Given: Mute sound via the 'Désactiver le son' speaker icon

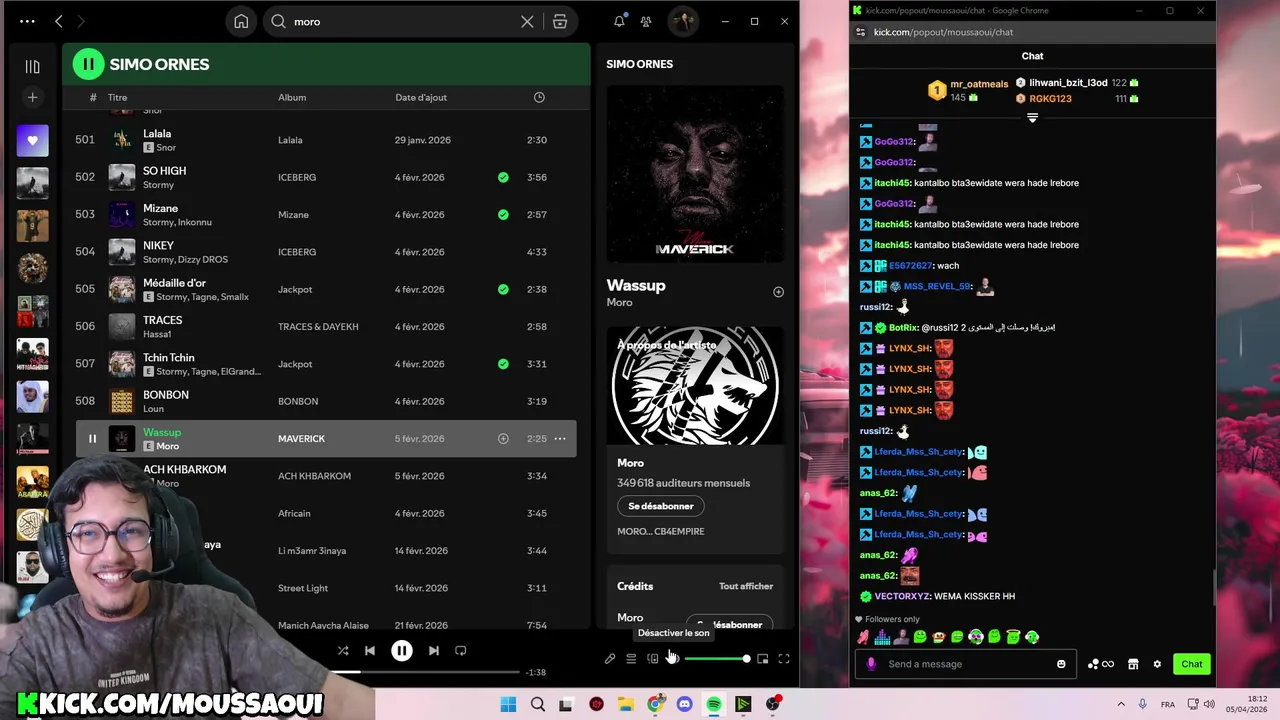Looking at the screenshot, I should 672,659.
